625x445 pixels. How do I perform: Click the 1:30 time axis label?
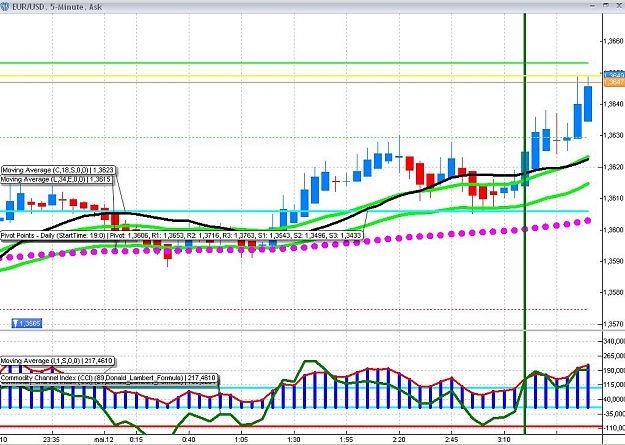[x=294, y=439]
